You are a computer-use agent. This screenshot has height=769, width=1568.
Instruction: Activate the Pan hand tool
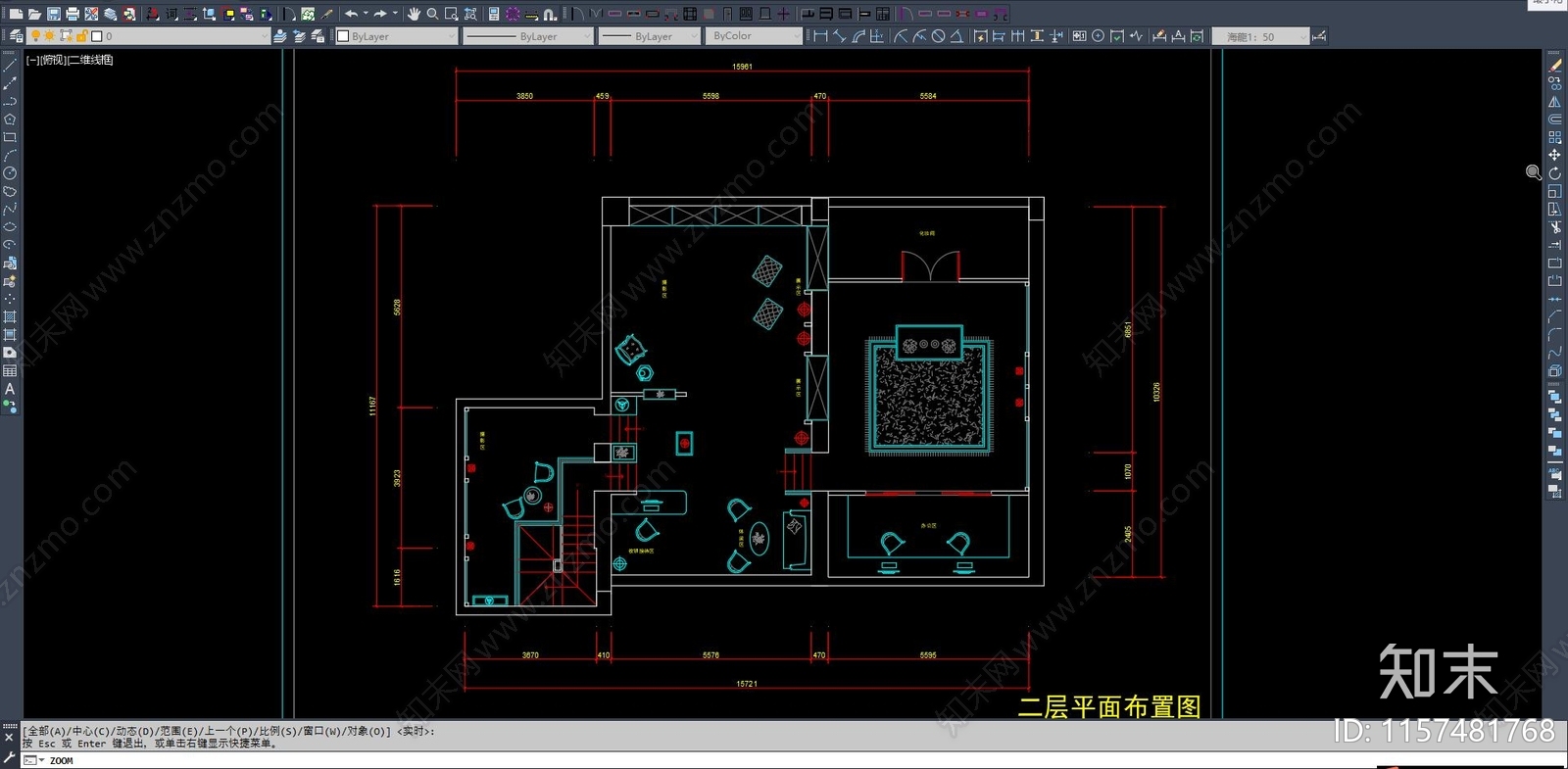[414, 14]
